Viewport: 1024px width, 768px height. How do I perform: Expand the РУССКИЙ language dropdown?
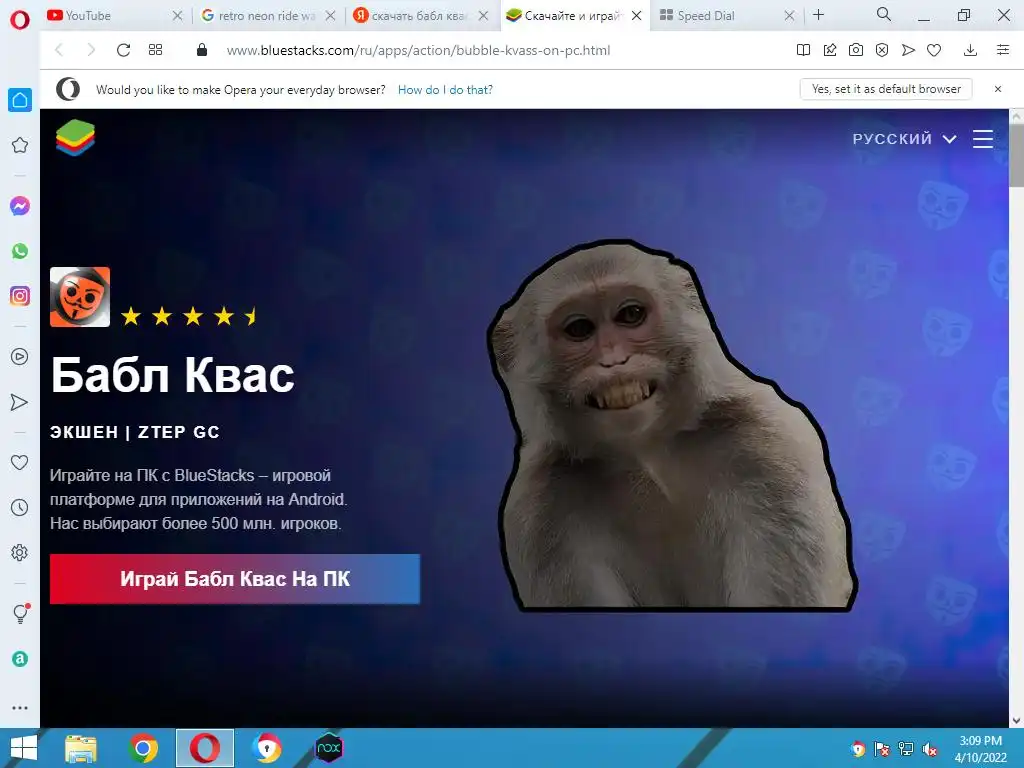coord(904,138)
